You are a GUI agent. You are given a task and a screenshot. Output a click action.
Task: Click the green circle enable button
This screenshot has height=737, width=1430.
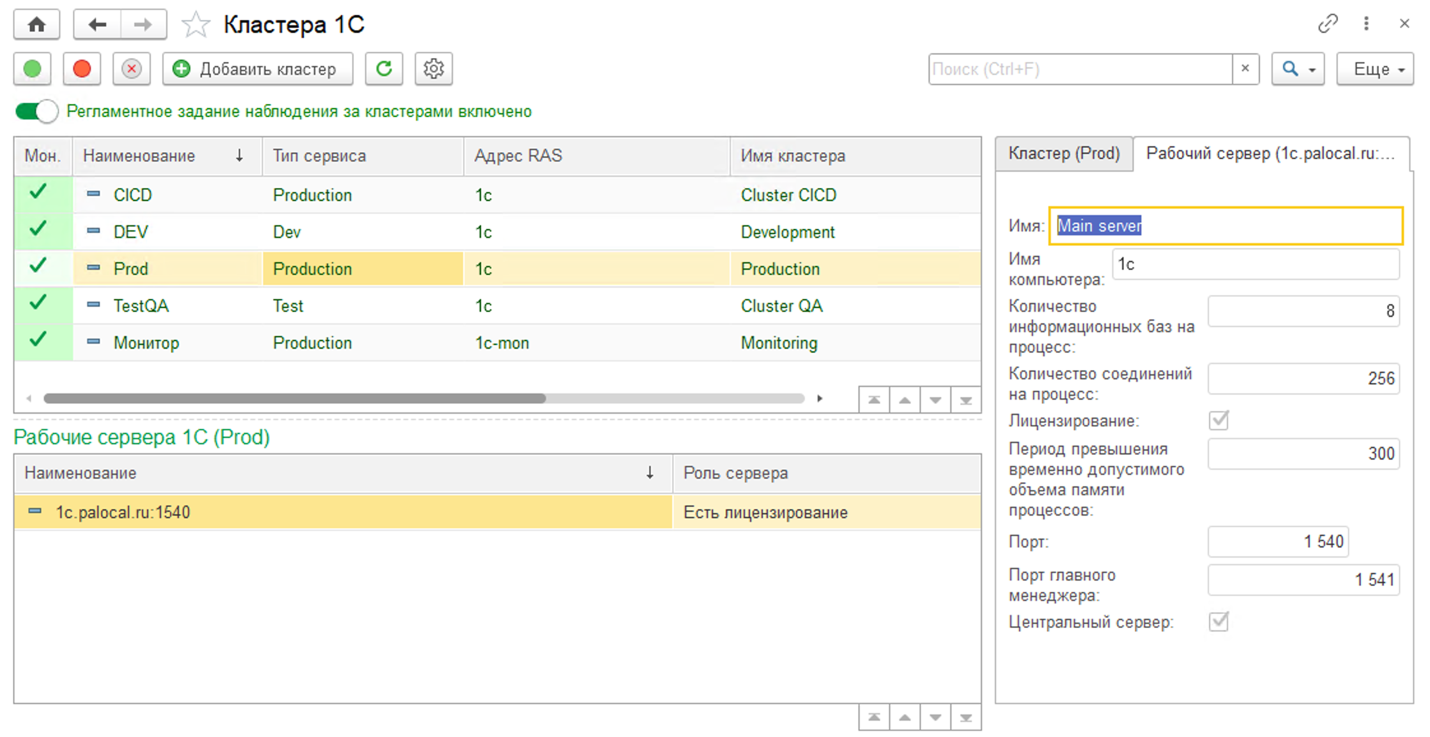point(32,69)
